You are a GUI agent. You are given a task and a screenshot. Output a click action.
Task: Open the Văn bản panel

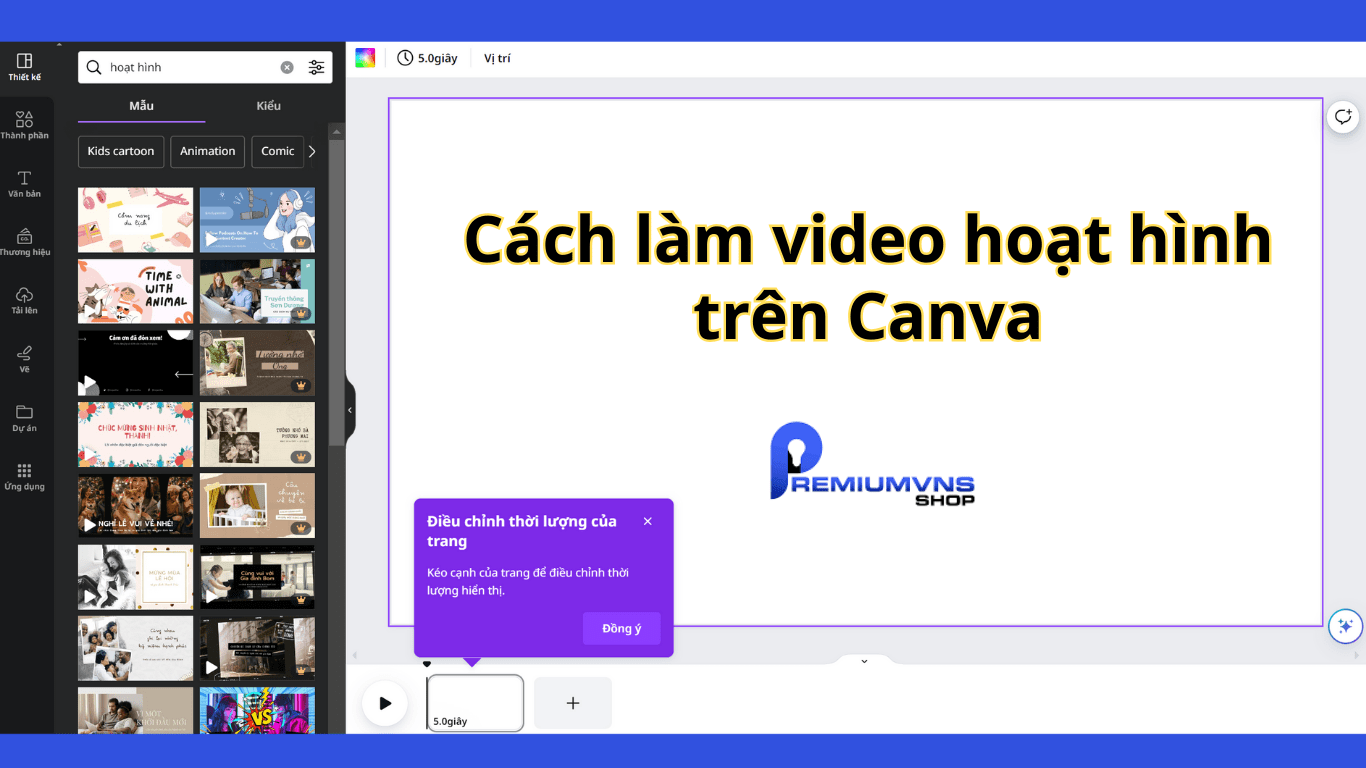tap(25, 180)
